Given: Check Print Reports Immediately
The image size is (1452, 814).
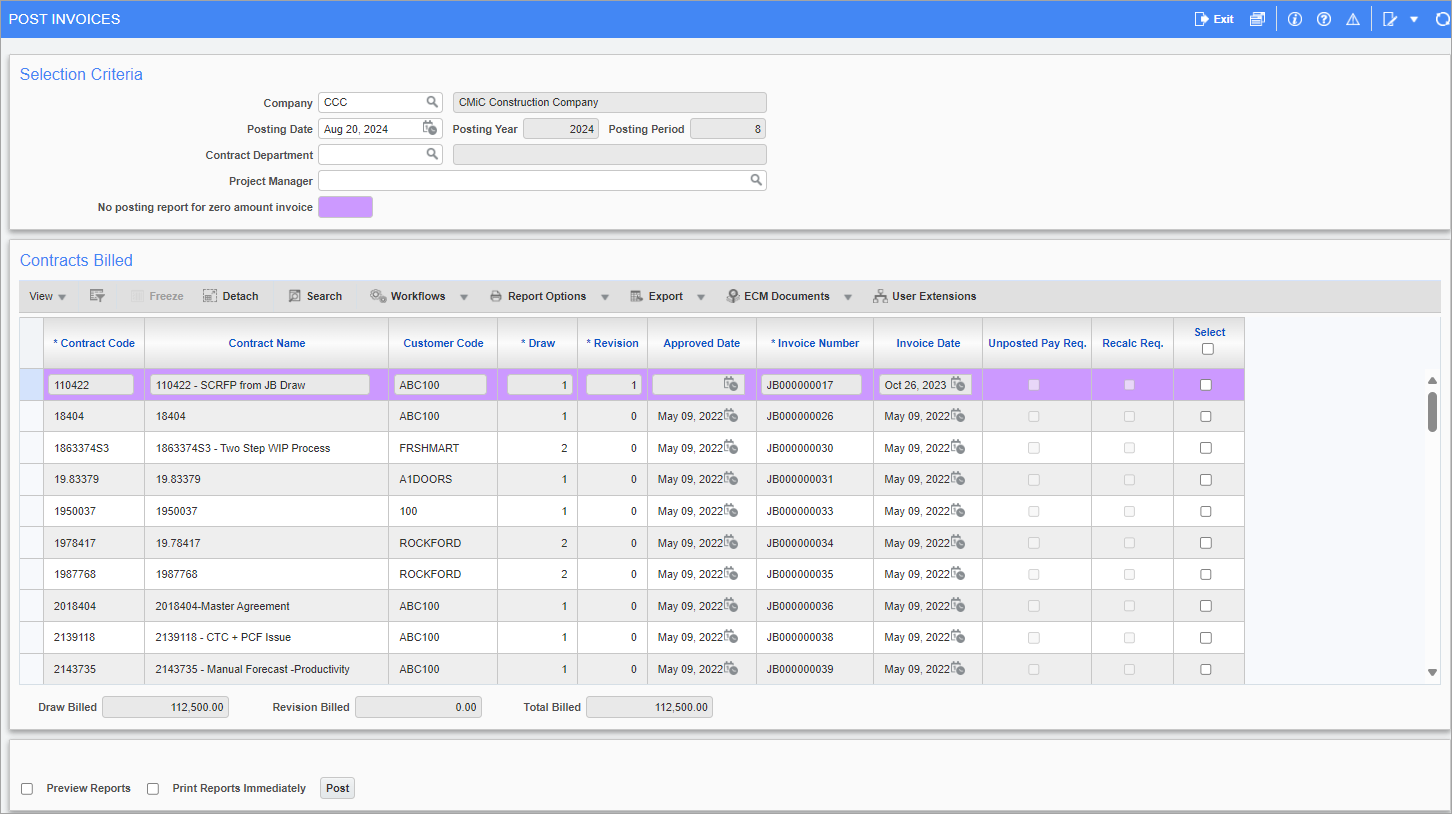Looking at the screenshot, I should click(x=152, y=788).
